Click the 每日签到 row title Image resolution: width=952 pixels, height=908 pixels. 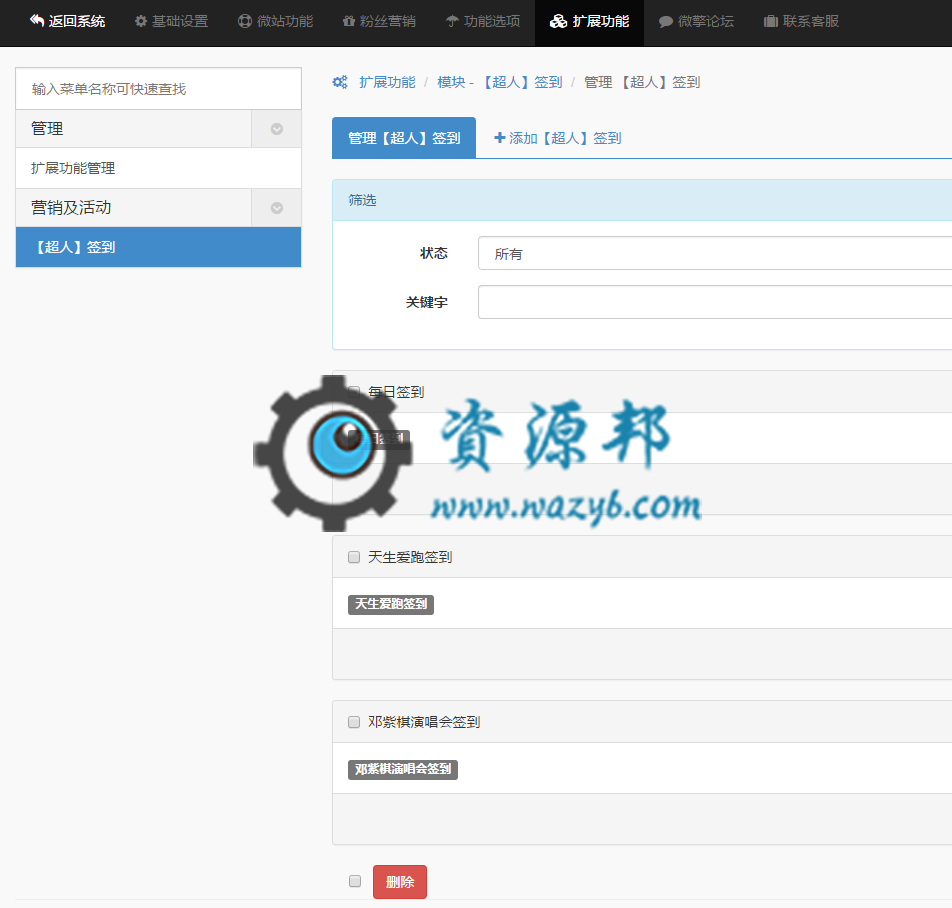coord(396,392)
